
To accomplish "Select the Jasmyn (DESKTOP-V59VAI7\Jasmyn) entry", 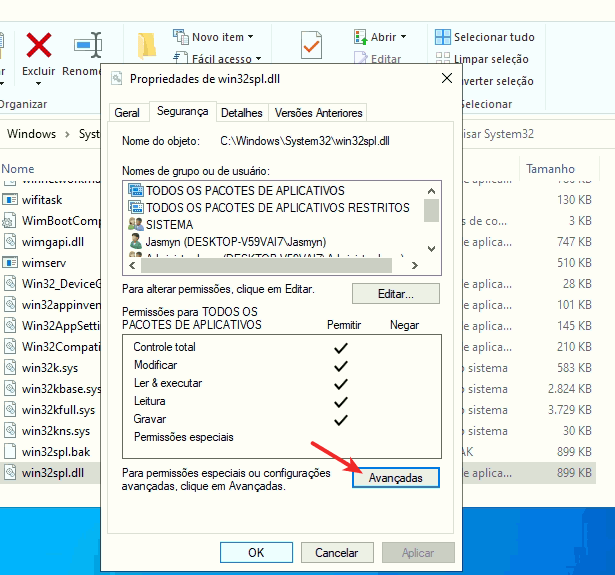I will point(235,242).
